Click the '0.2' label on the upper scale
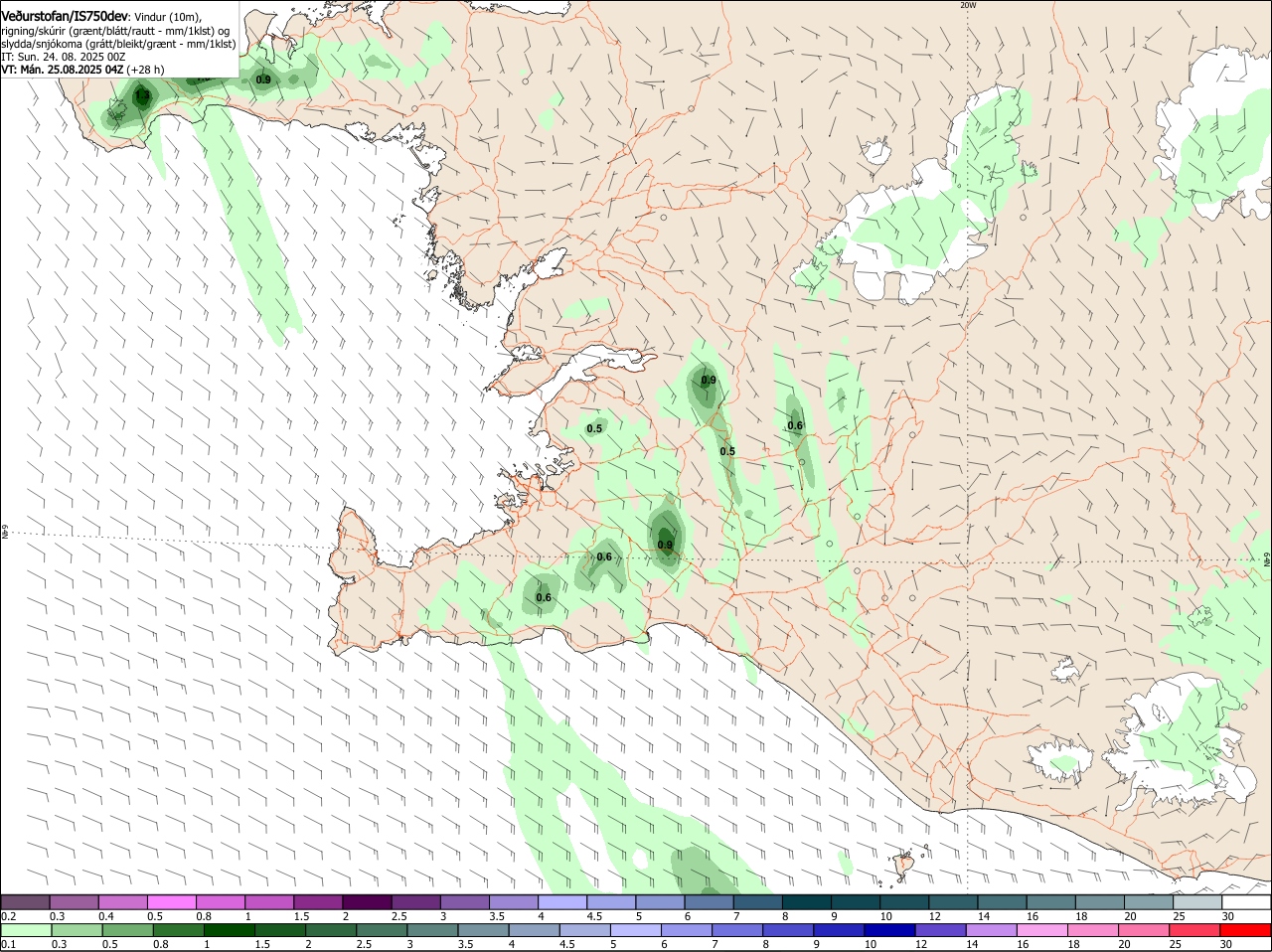Screen dimensions: 1272x952 pos(8,915)
